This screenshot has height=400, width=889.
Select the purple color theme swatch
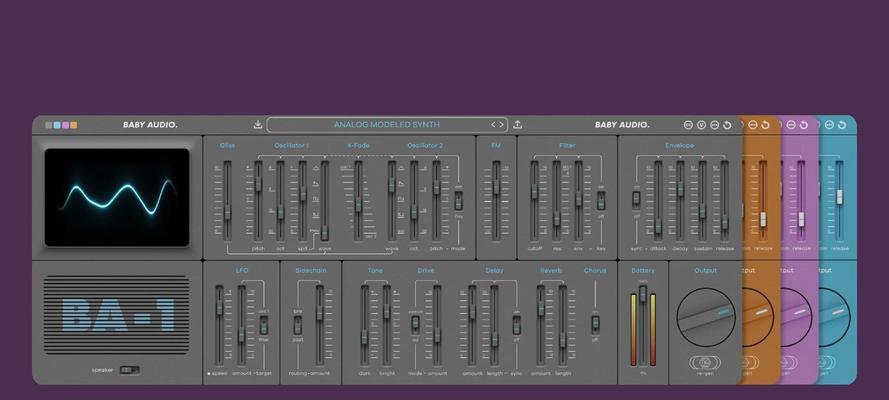65,125
